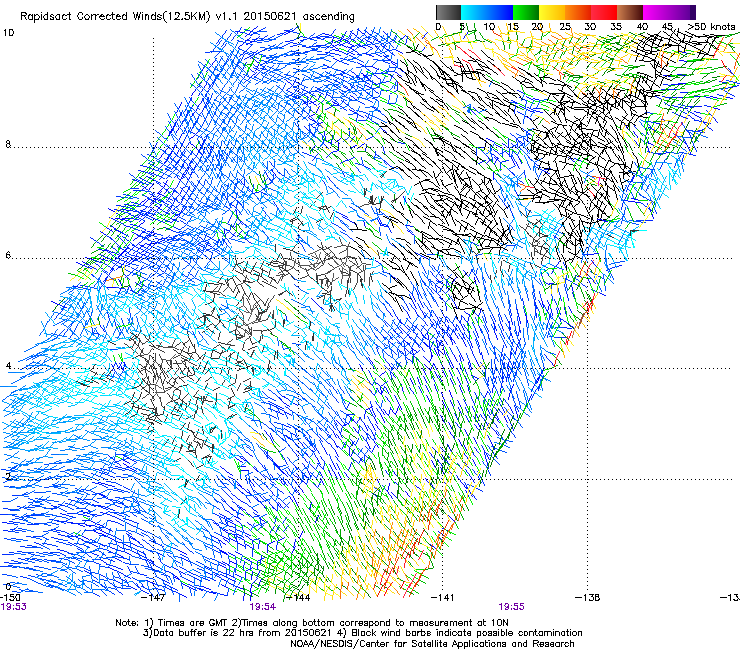Click the blue segment of the wind speed color bar

(499, 12)
